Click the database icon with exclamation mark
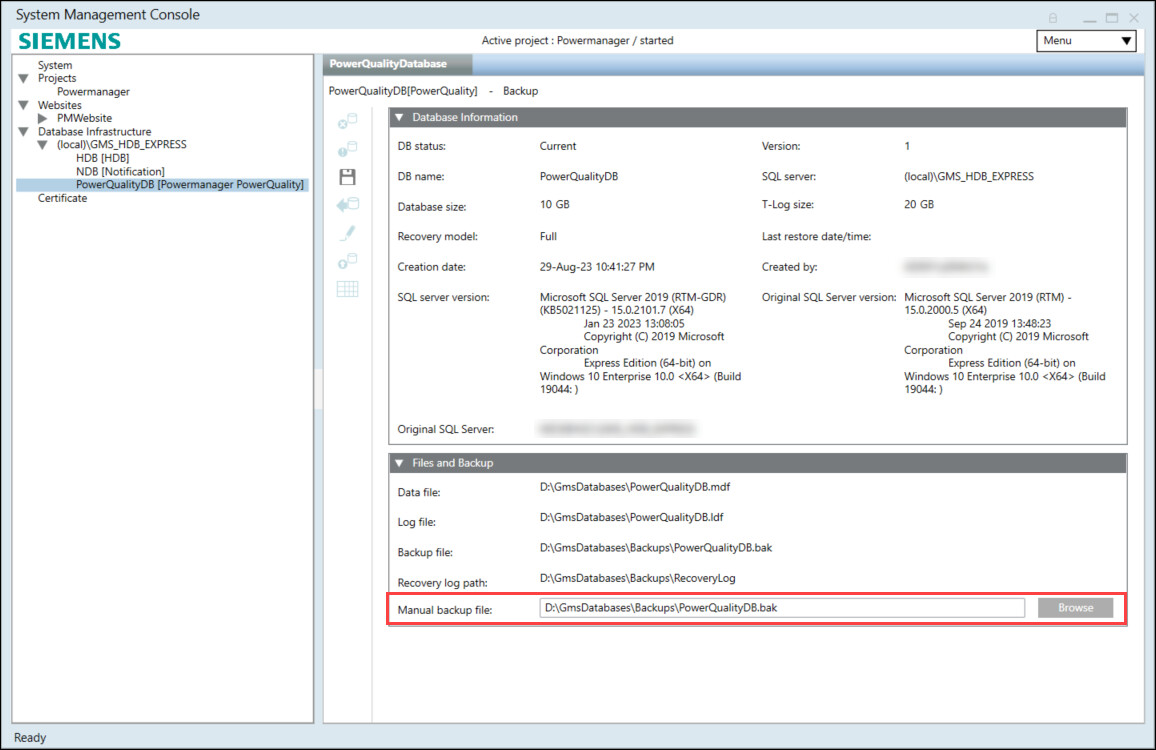The width and height of the screenshot is (1156, 750). [348, 149]
